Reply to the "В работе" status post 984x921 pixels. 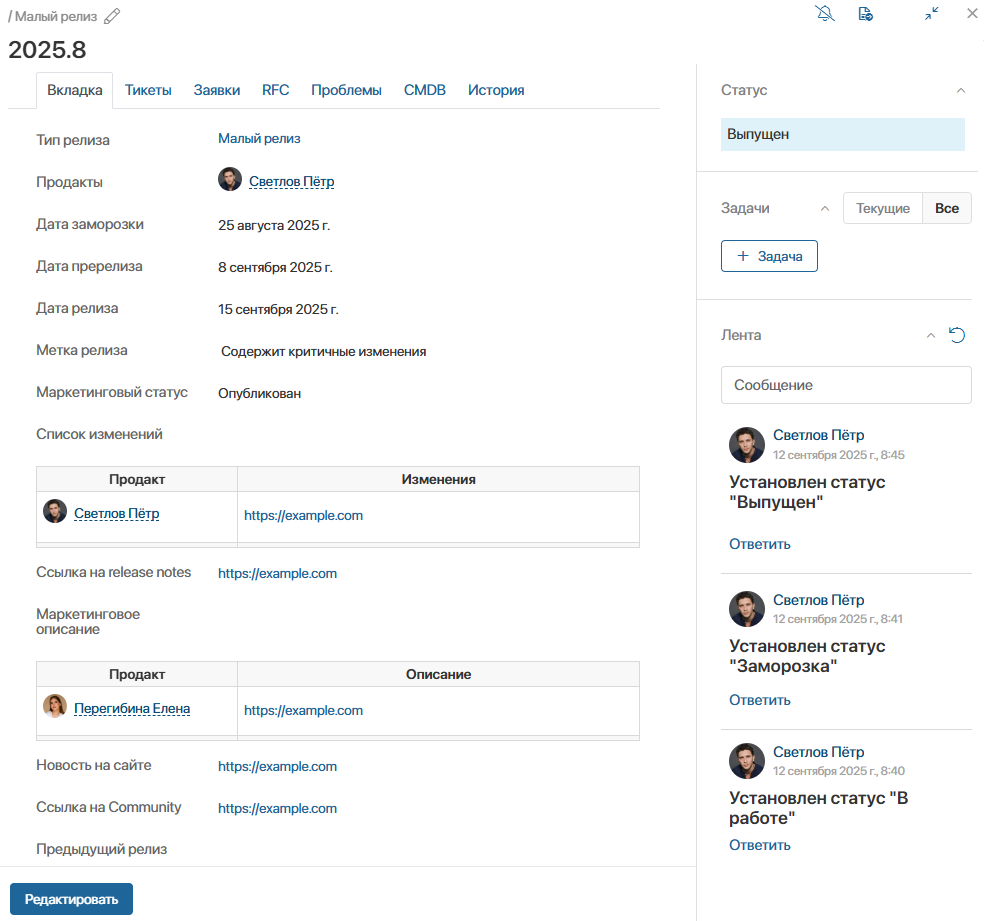759,845
